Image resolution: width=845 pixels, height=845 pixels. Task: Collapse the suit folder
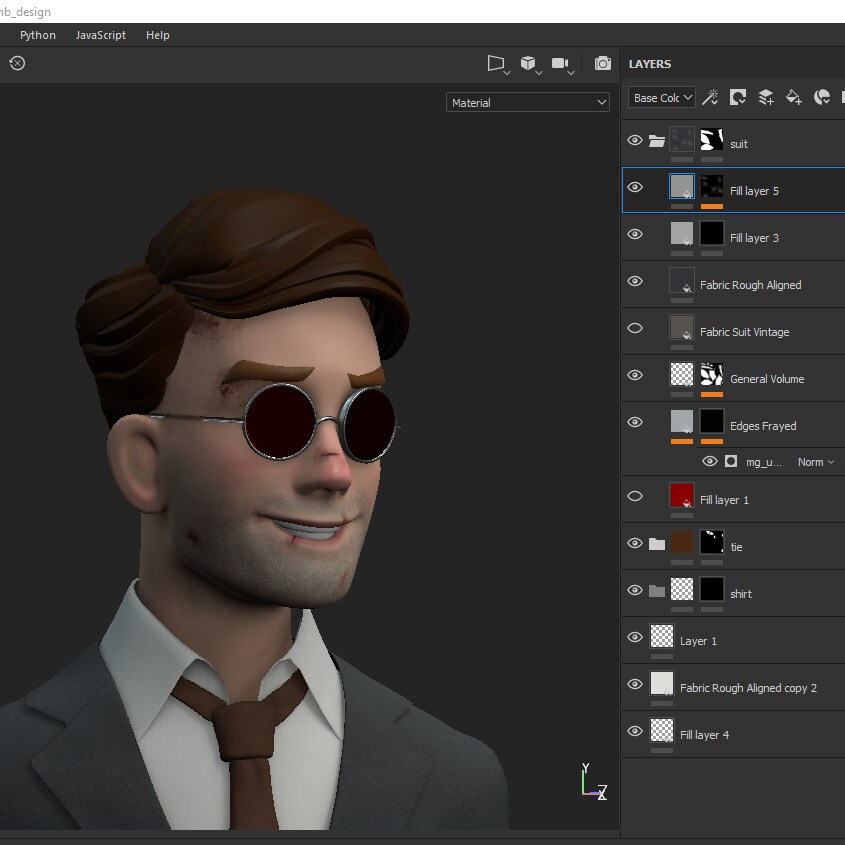pyautogui.click(x=657, y=141)
